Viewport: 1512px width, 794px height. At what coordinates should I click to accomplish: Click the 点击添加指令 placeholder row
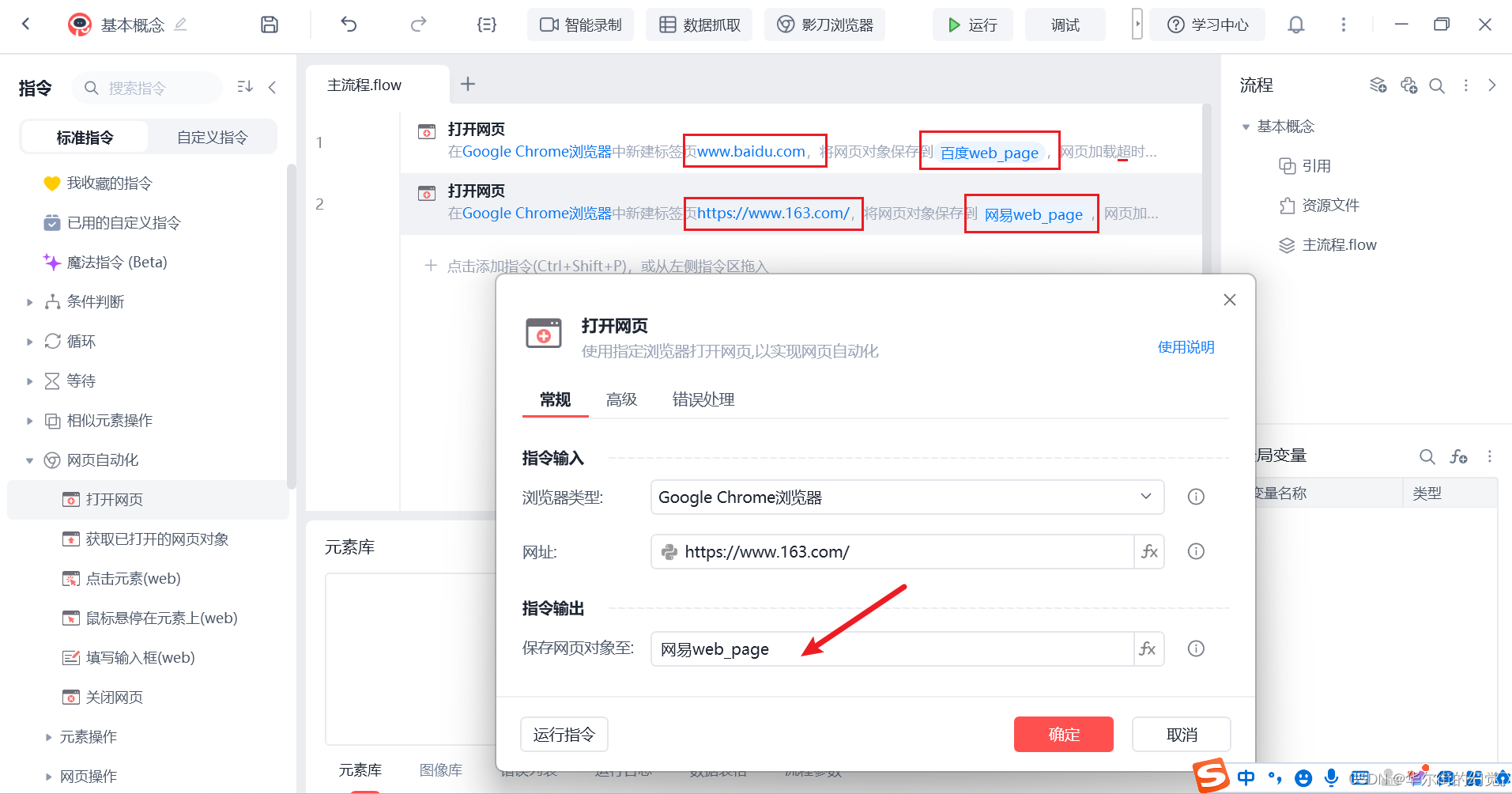pyautogui.click(x=596, y=266)
